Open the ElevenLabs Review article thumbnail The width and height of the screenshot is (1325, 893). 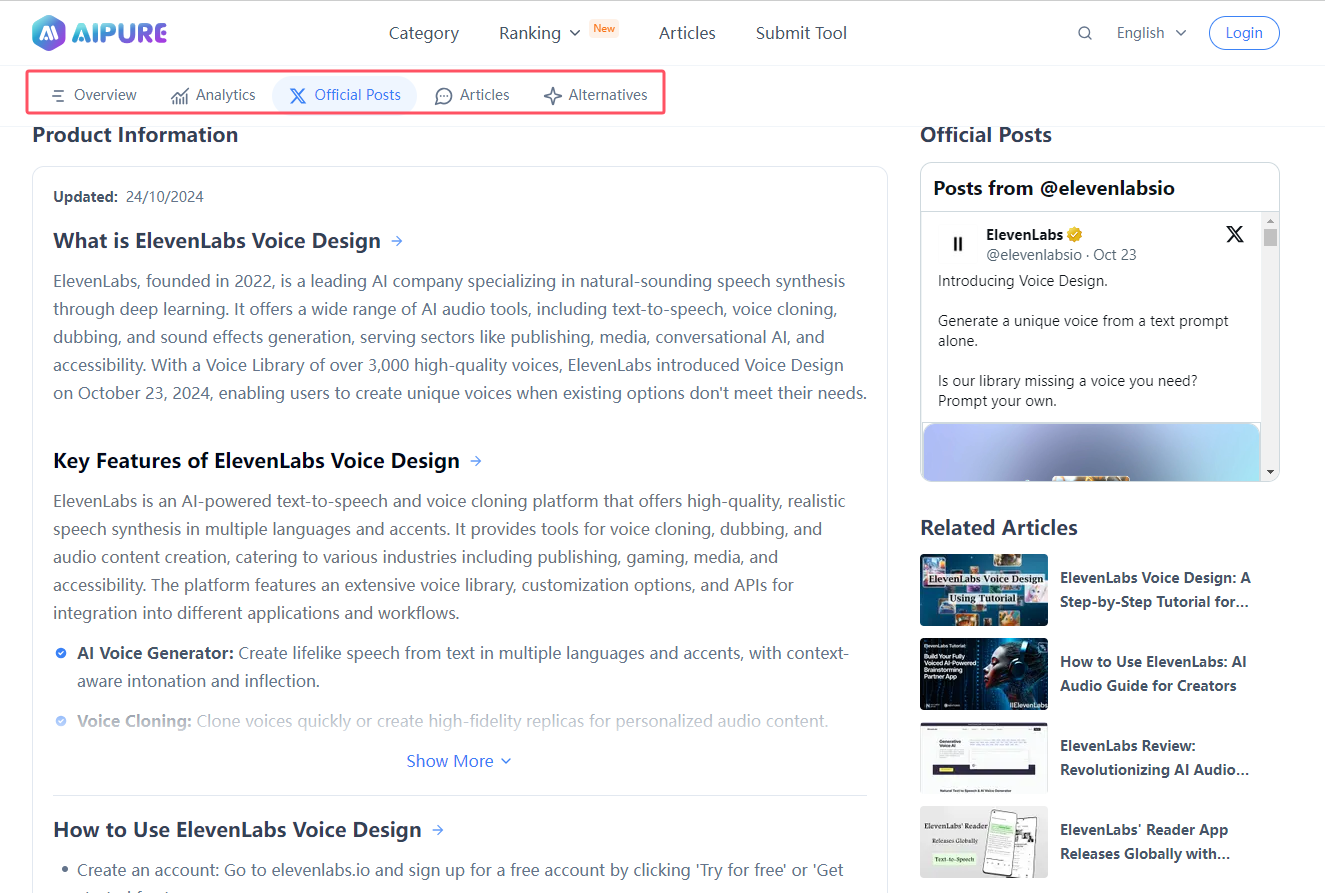click(x=984, y=758)
